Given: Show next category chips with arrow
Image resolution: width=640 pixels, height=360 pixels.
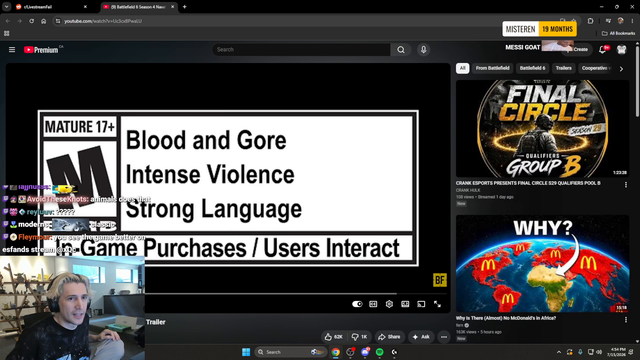Looking at the screenshot, I should pos(621,69).
